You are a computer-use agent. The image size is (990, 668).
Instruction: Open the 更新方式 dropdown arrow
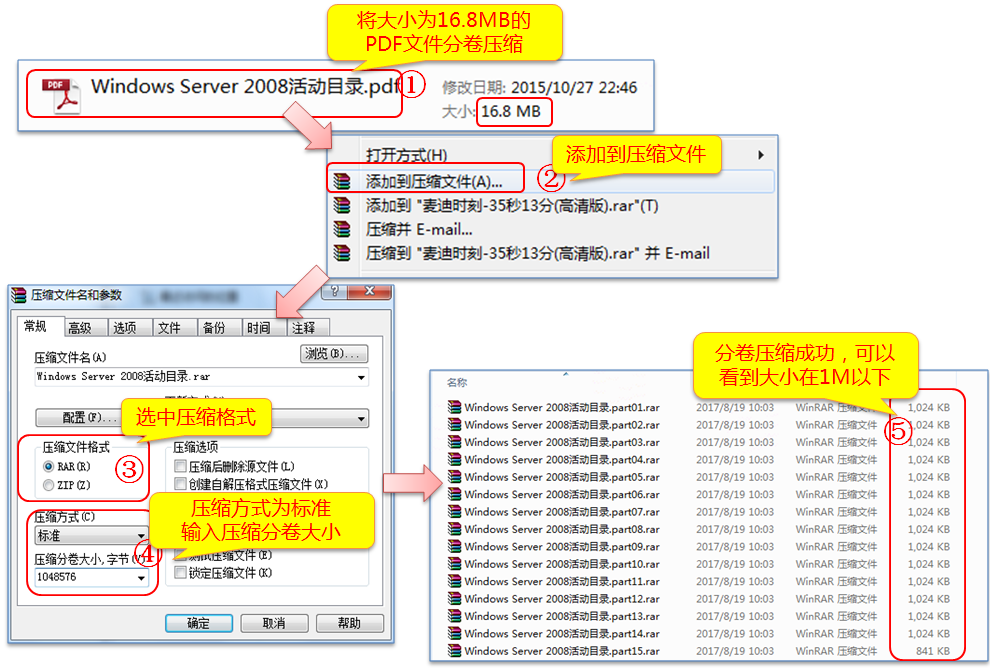361,418
